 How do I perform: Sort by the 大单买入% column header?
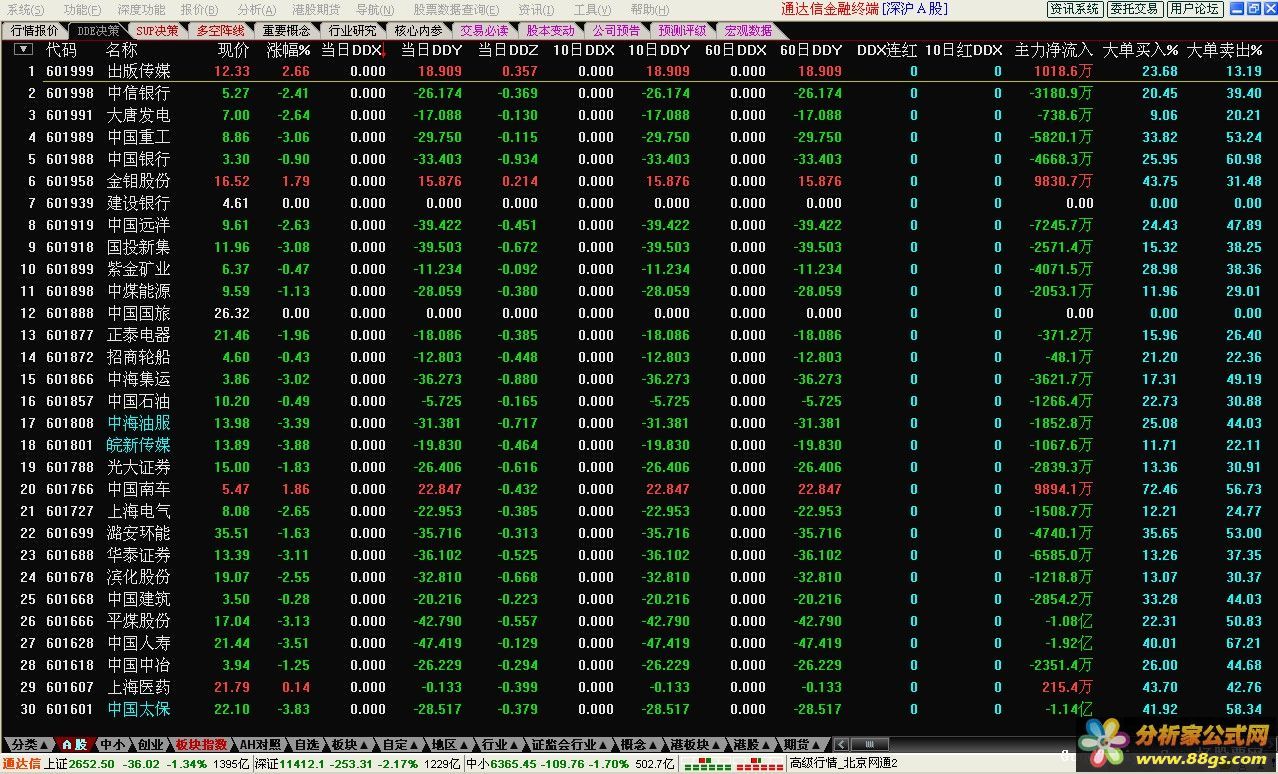click(x=1140, y=49)
